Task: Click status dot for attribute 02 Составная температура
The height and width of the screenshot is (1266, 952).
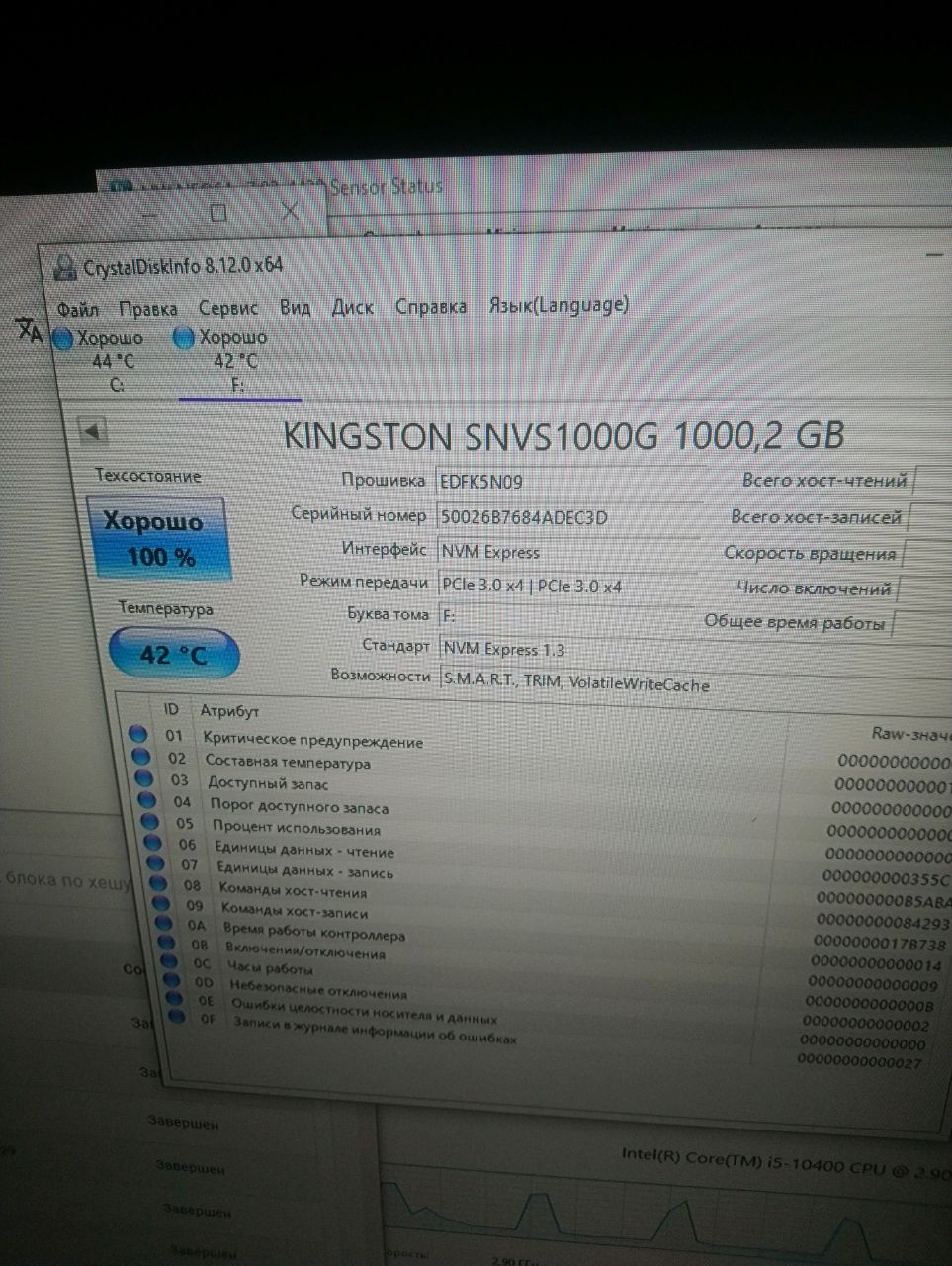Action: click(x=141, y=757)
